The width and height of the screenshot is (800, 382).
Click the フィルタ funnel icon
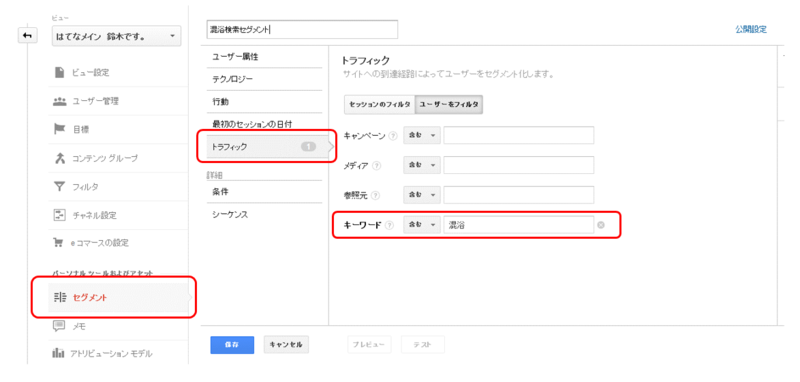click(x=59, y=187)
